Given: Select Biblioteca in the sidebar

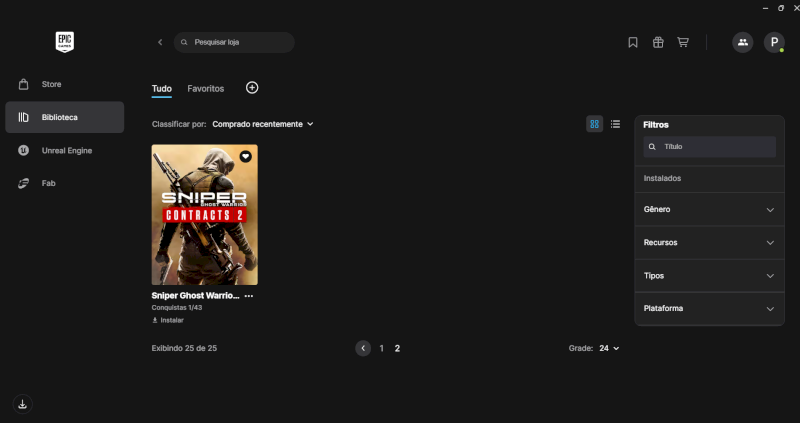Looking at the screenshot, I should tap(65, 117).
